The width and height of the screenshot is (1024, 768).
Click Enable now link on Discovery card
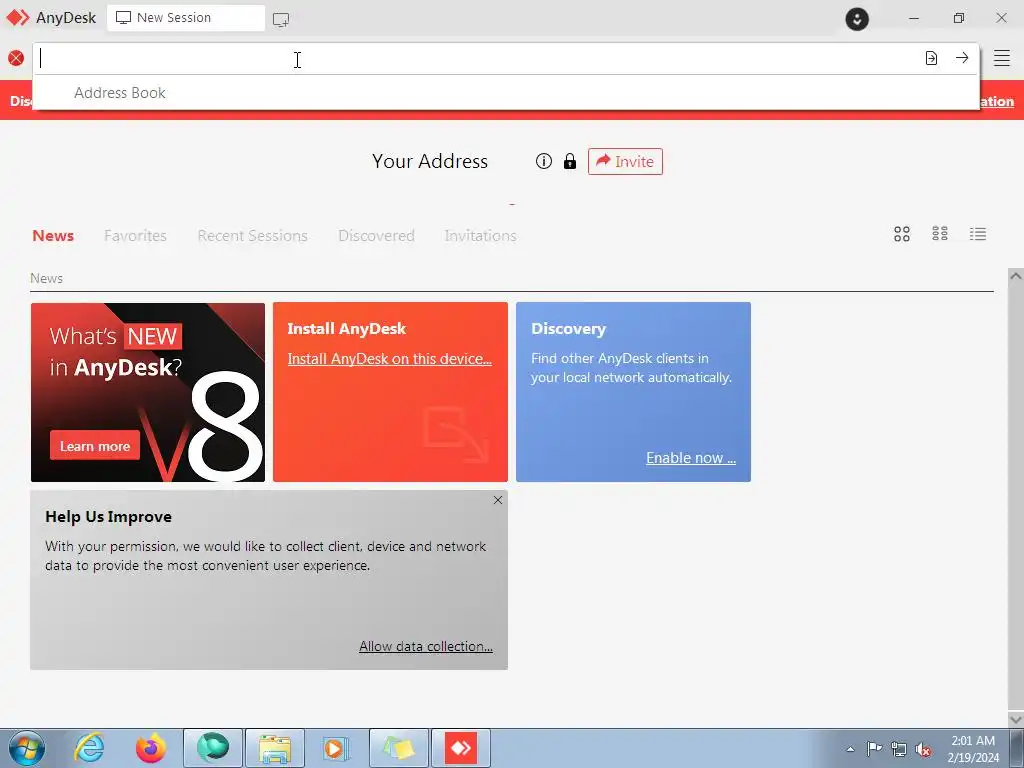691,458
